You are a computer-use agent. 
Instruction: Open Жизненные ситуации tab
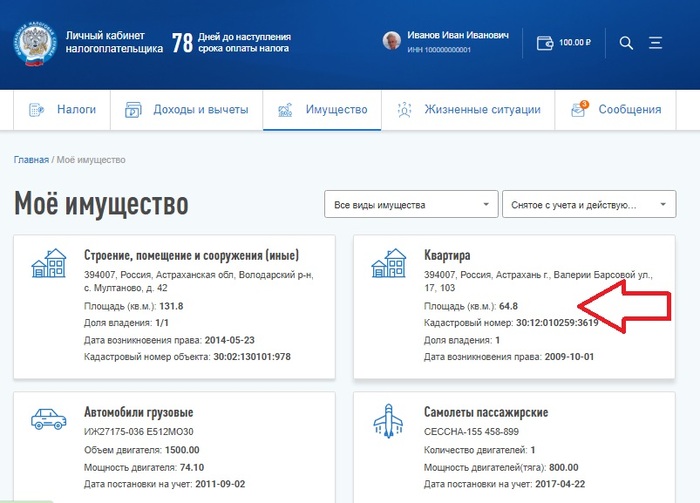[468, 110]
